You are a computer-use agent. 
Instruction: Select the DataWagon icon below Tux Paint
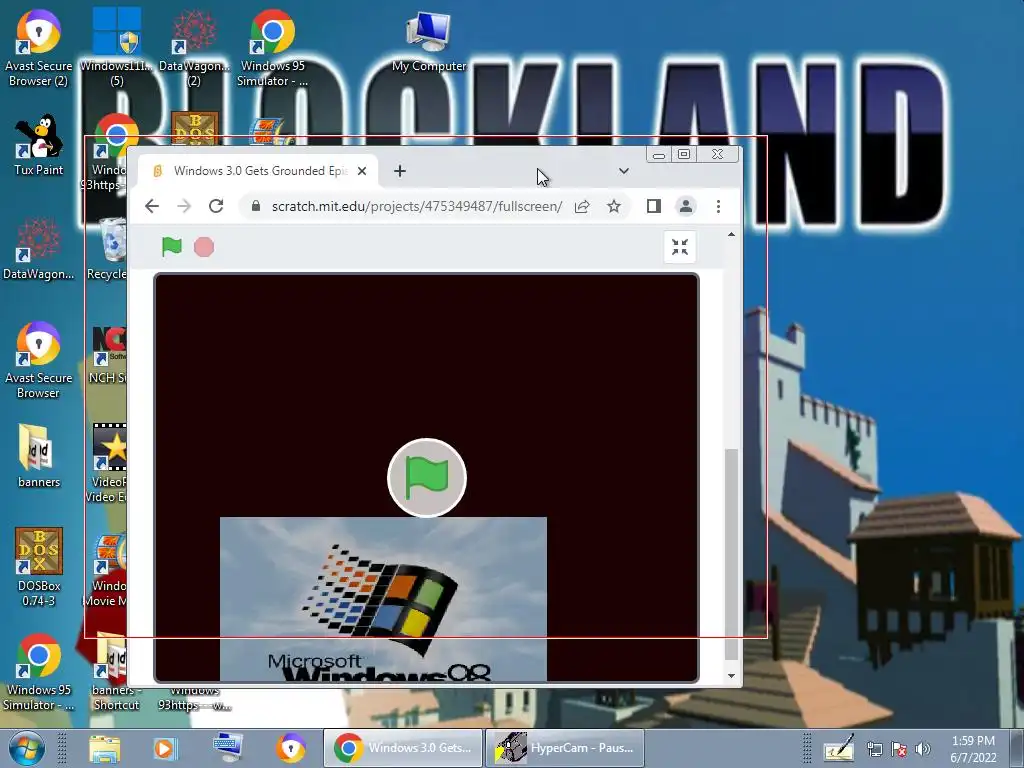[x=39, y=249]
